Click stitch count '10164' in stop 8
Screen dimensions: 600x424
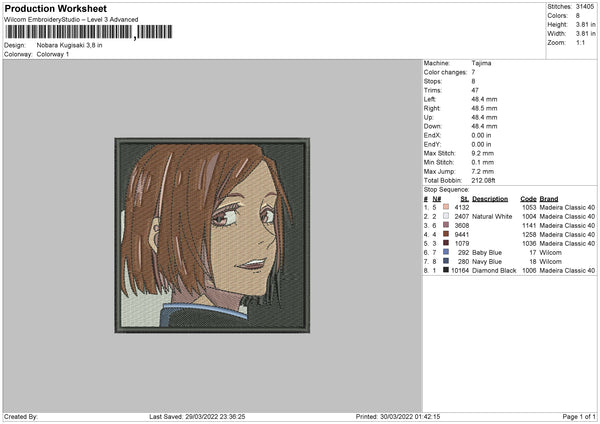460,270
